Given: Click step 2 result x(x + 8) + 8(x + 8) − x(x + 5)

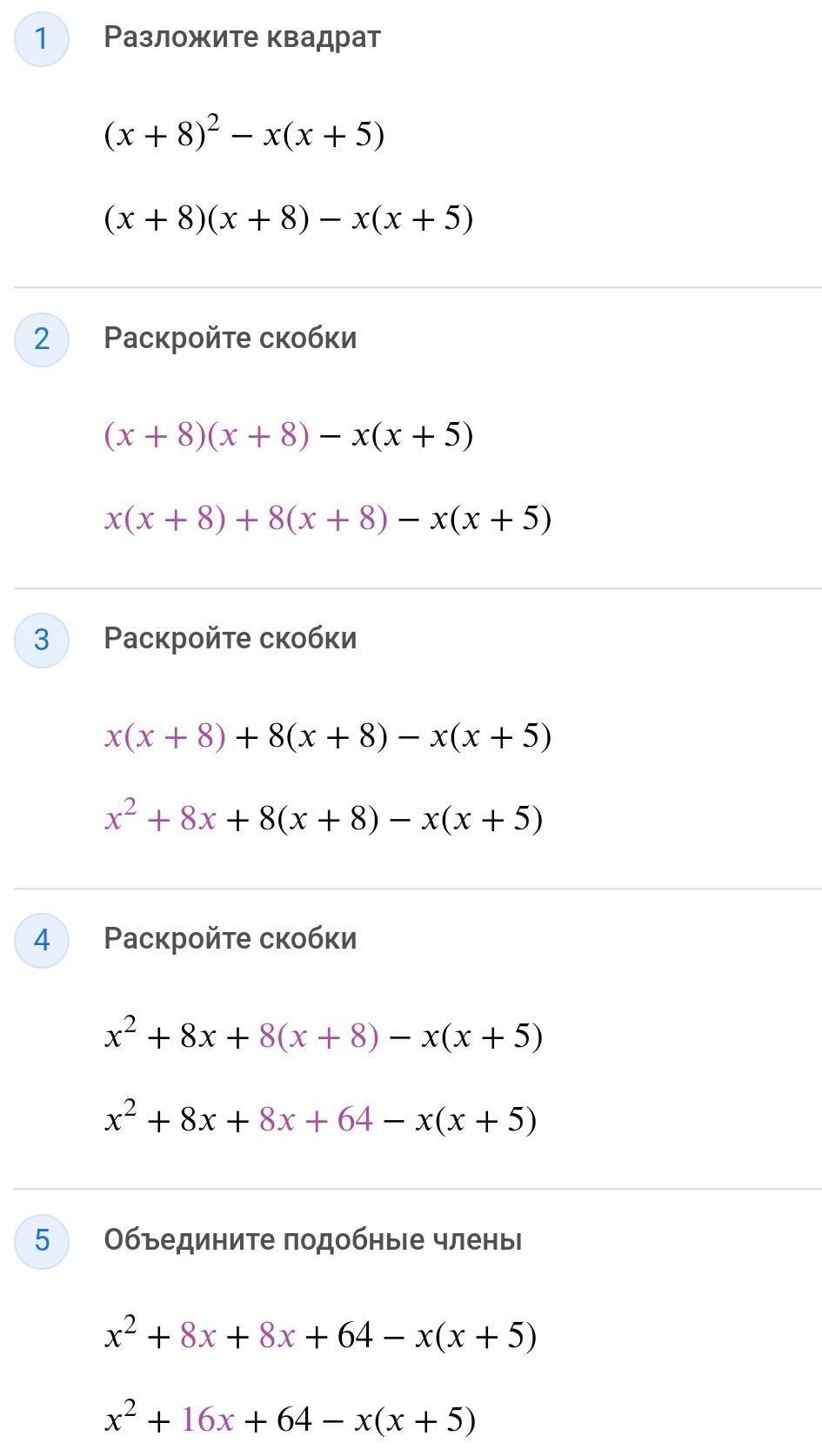Looking at the screenshot, I should click(x=327, y=519).
